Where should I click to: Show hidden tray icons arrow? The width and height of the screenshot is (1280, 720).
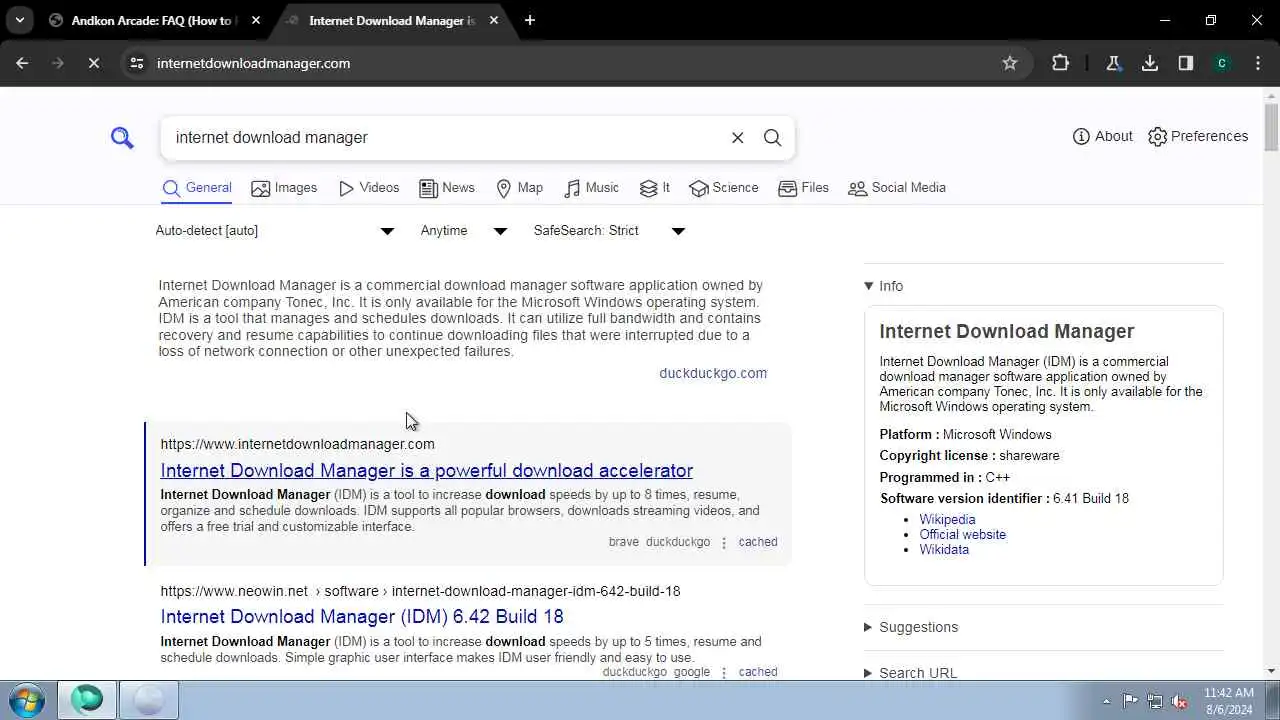tap(1106, 701)
